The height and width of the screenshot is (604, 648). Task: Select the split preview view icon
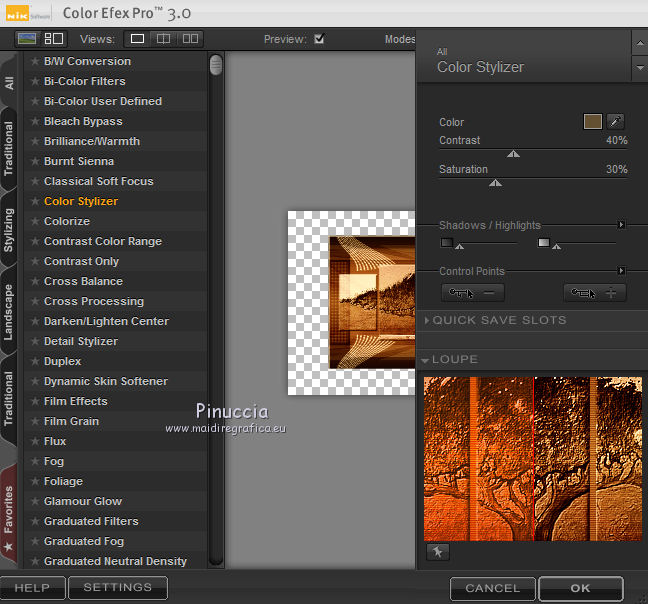[x=163, y=39]
